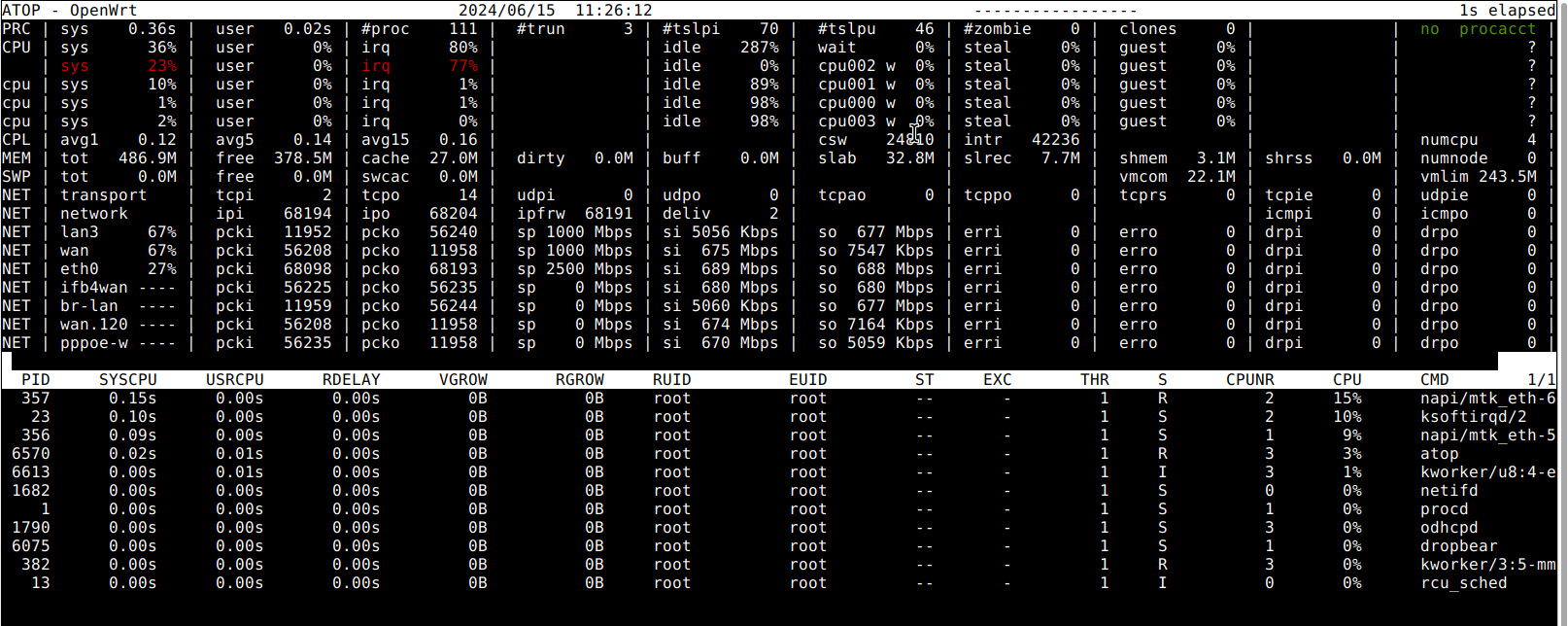Click the dropbear process name

[x=1459, y=546]
